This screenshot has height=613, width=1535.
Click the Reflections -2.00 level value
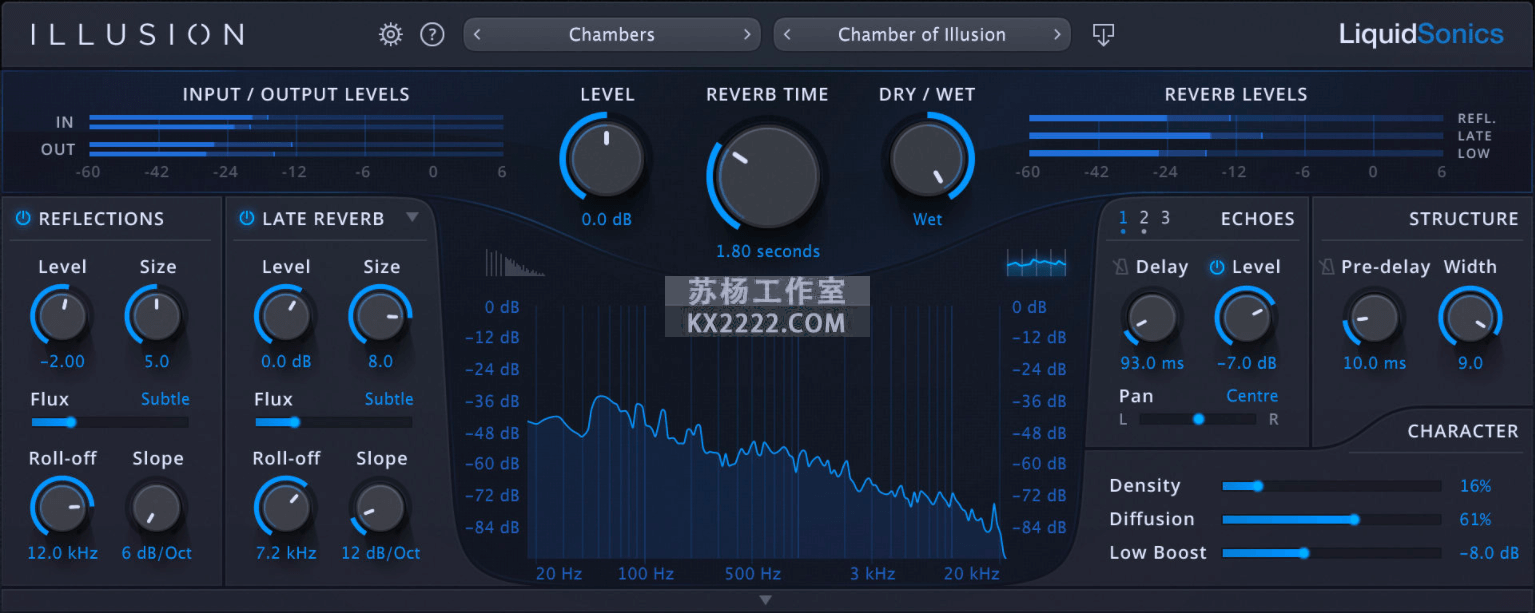coord(62,361)
